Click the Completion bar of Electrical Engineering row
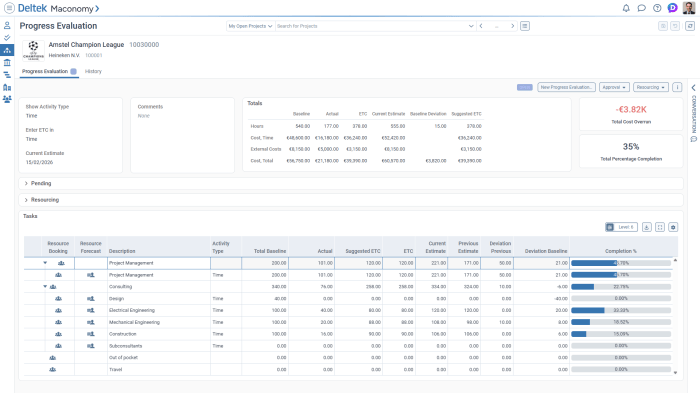This screenshot has height=393, width=700. [621, 310]
